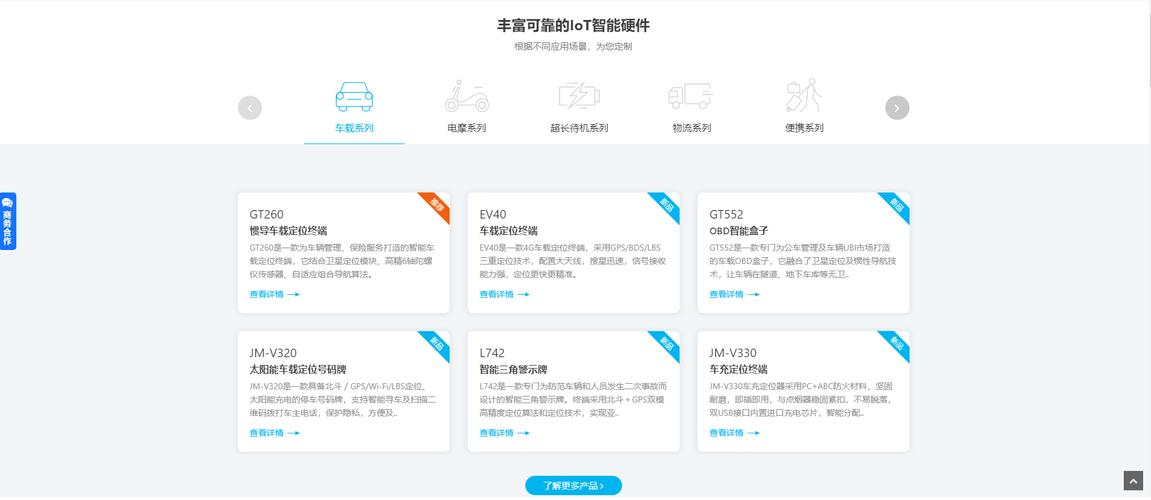Click the back-to-top arrow button
The image size is (1151, 500).
point(1133,480)
